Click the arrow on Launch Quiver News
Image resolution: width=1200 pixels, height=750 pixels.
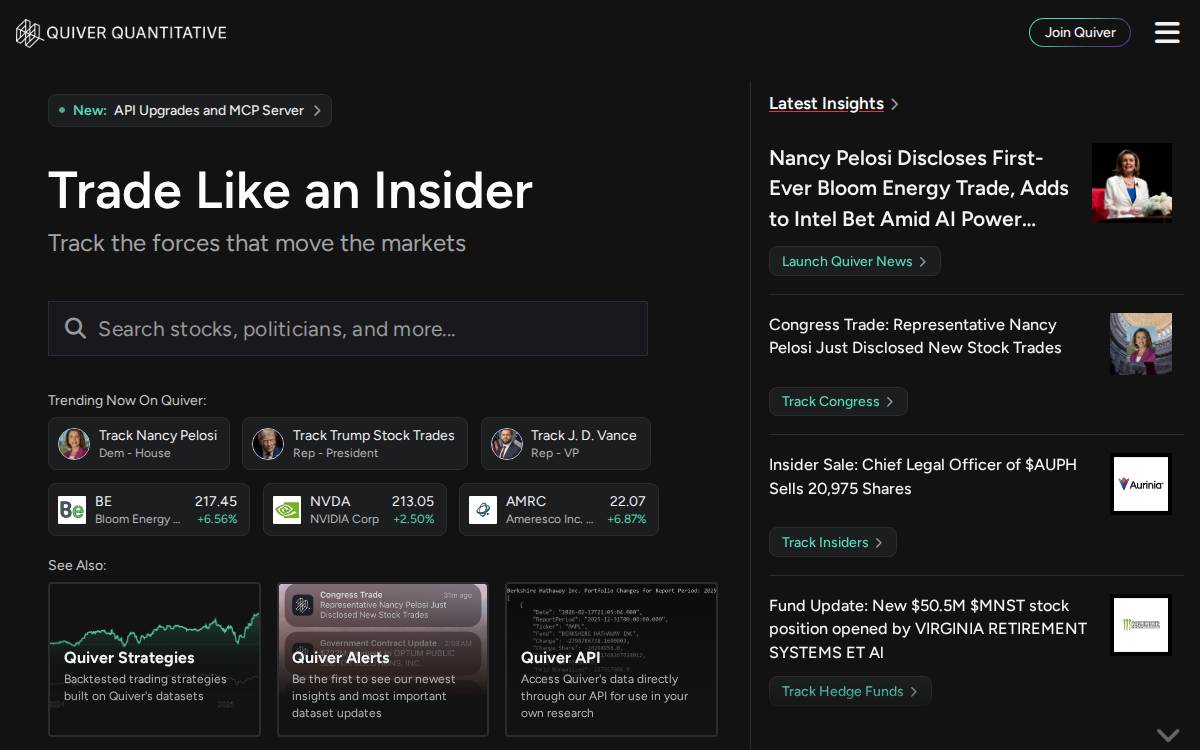tap(923, 262)
